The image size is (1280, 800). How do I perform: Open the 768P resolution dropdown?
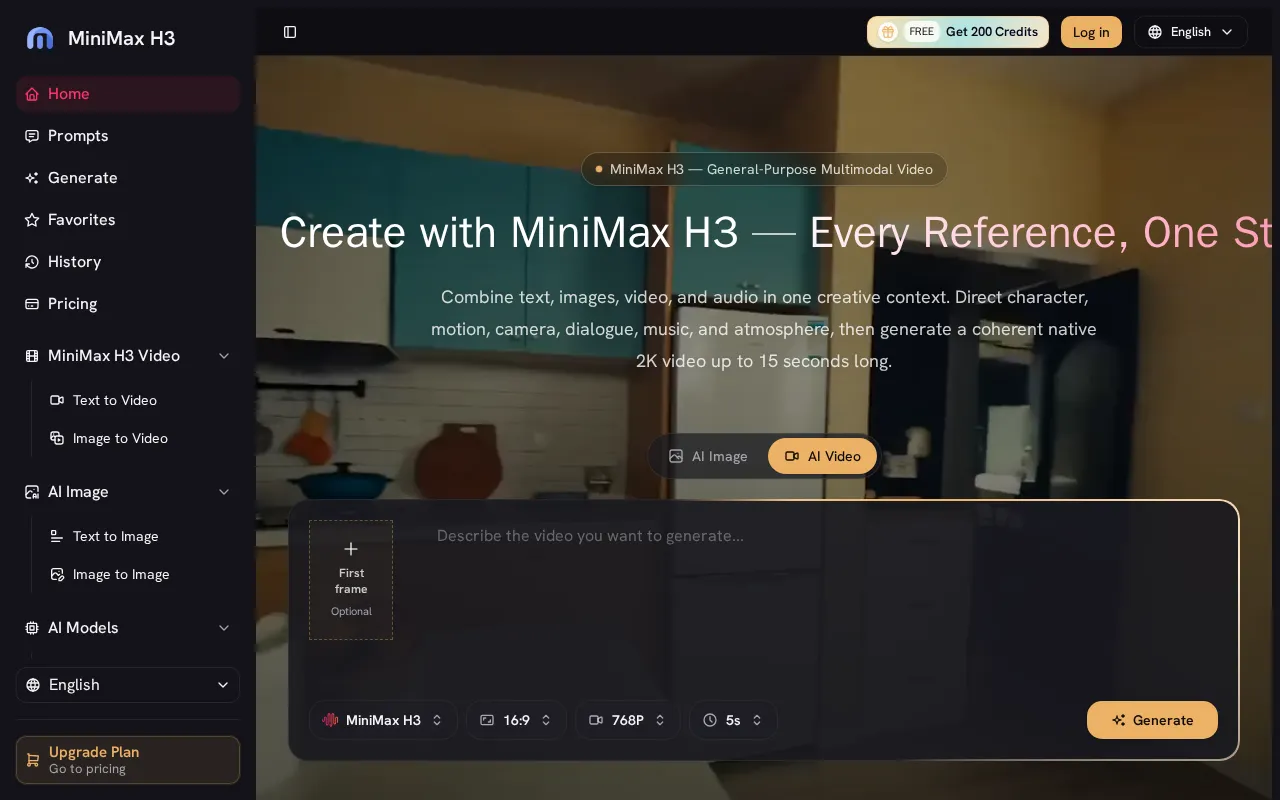click(628, 720)
